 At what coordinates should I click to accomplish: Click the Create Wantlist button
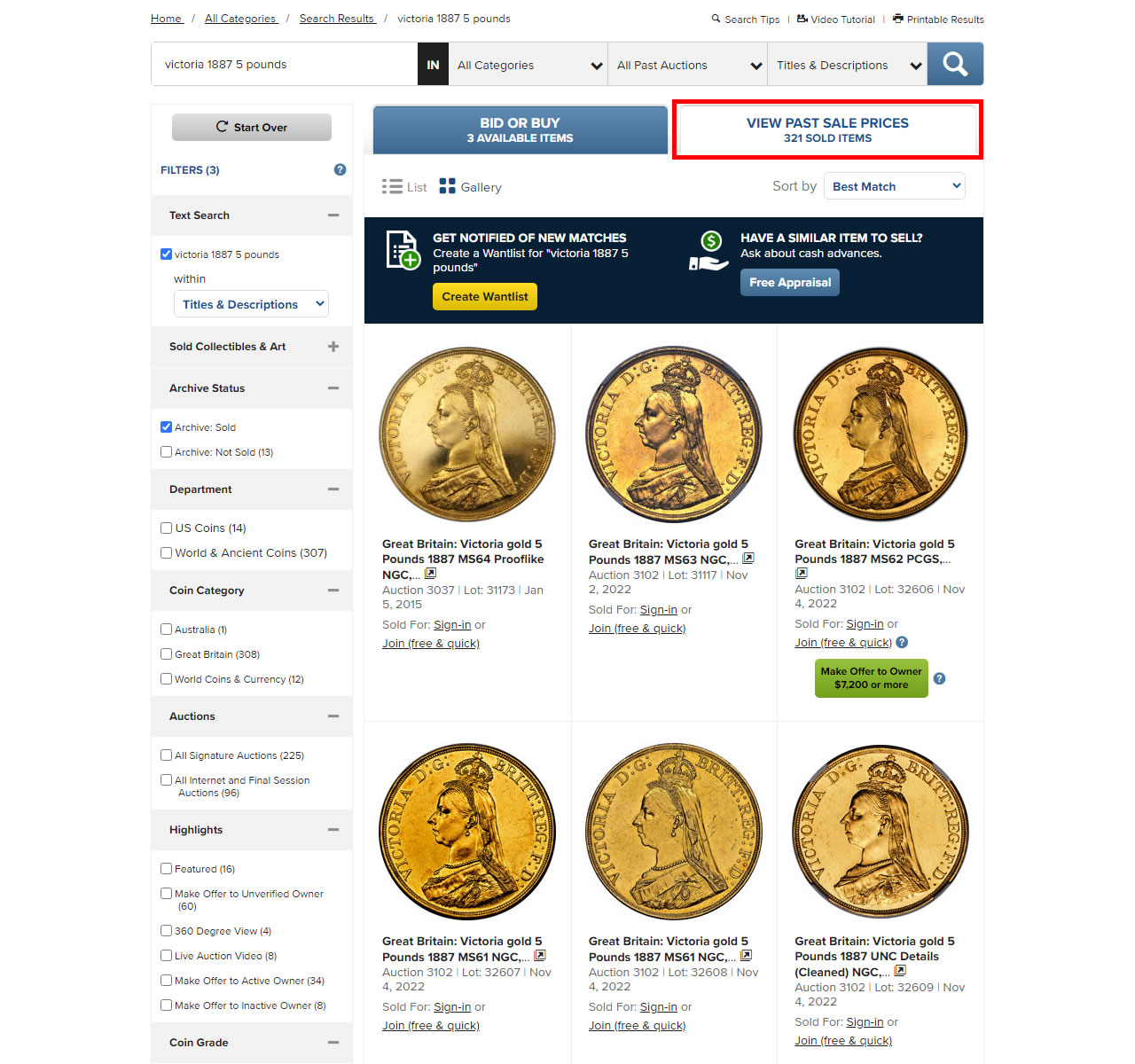[x=485, y=296]
